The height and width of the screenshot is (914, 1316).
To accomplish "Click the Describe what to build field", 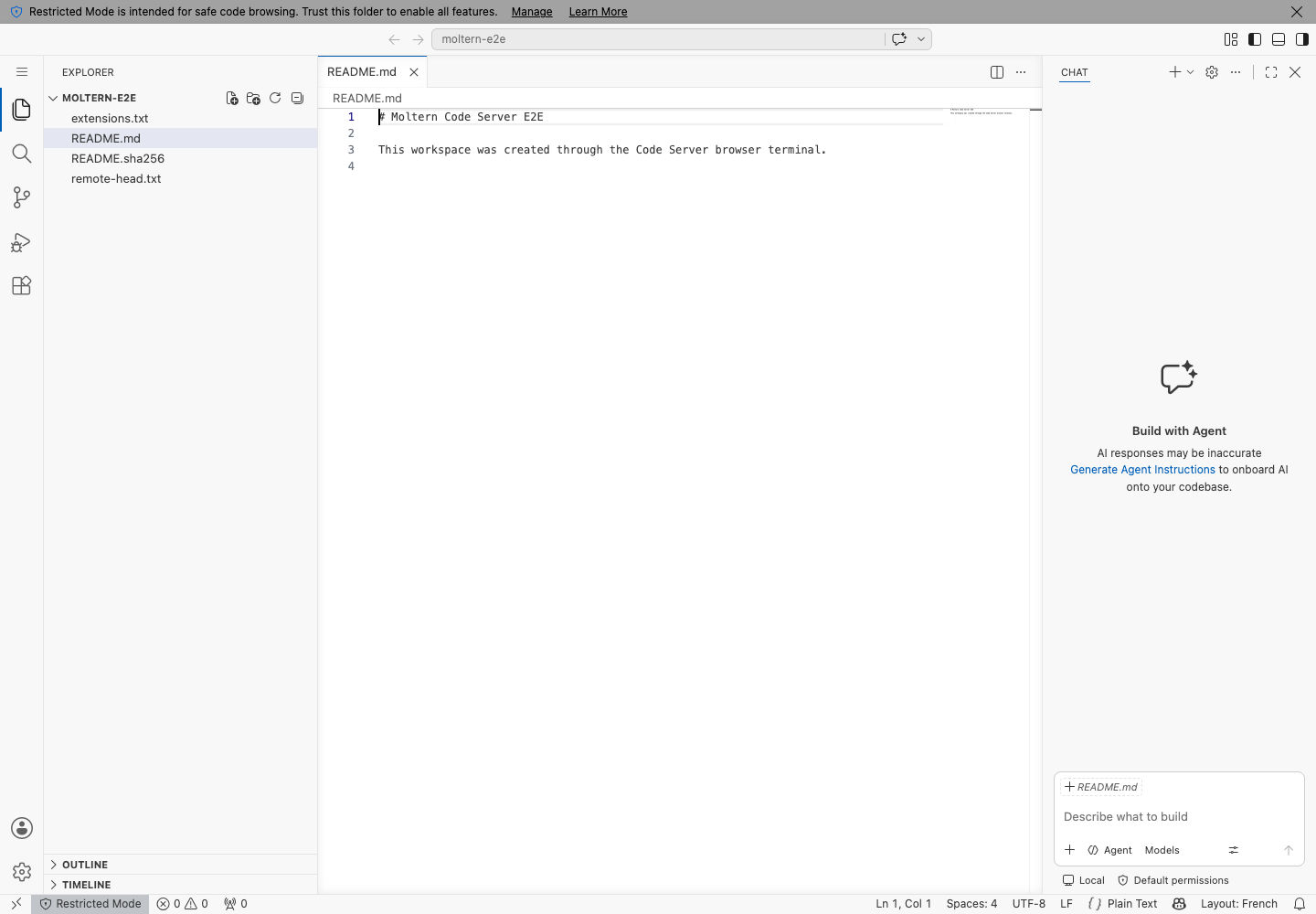I will click(x=1179, y=817).
